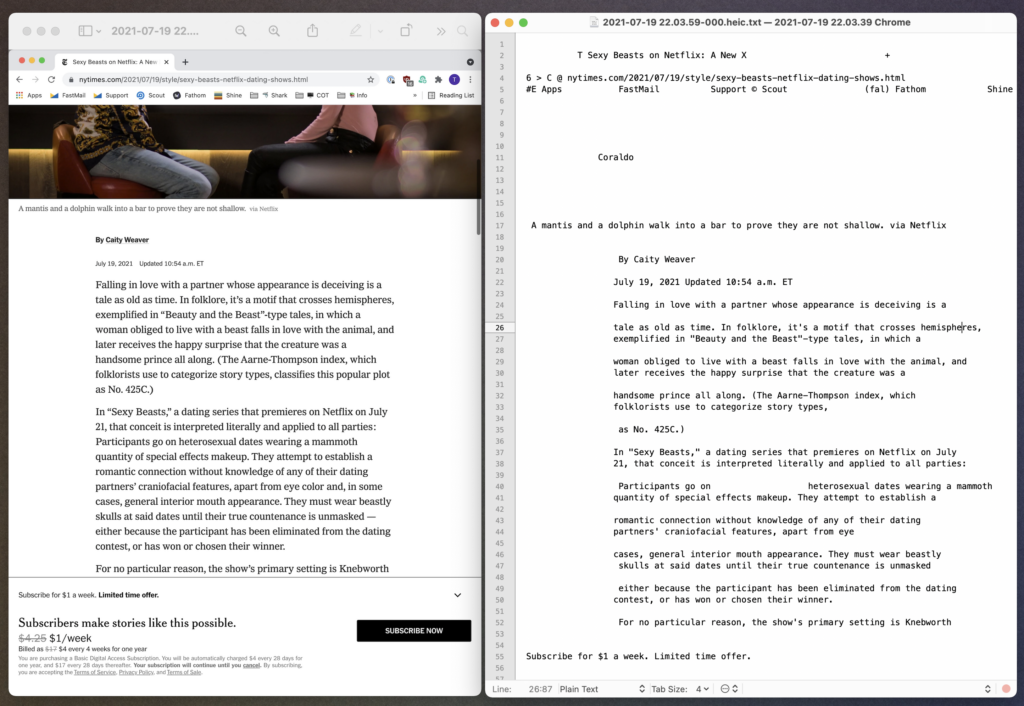Select the Sexy Beasts on Netflix tab

pos(112,61)
